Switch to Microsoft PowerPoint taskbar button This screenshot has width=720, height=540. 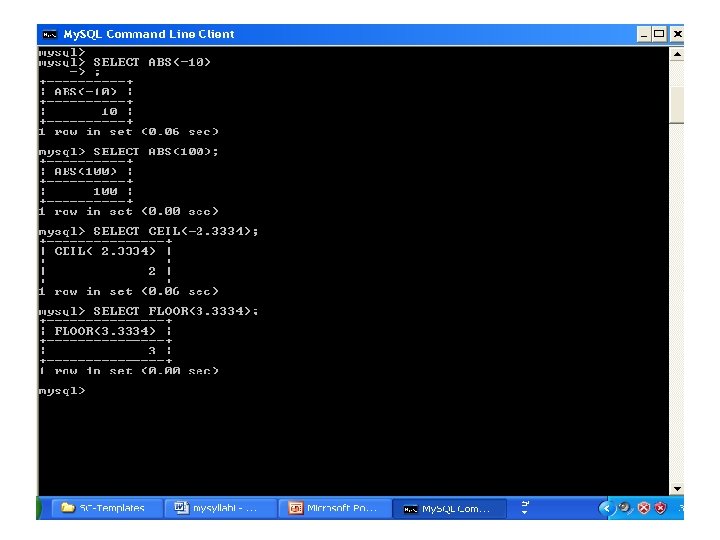335,508
